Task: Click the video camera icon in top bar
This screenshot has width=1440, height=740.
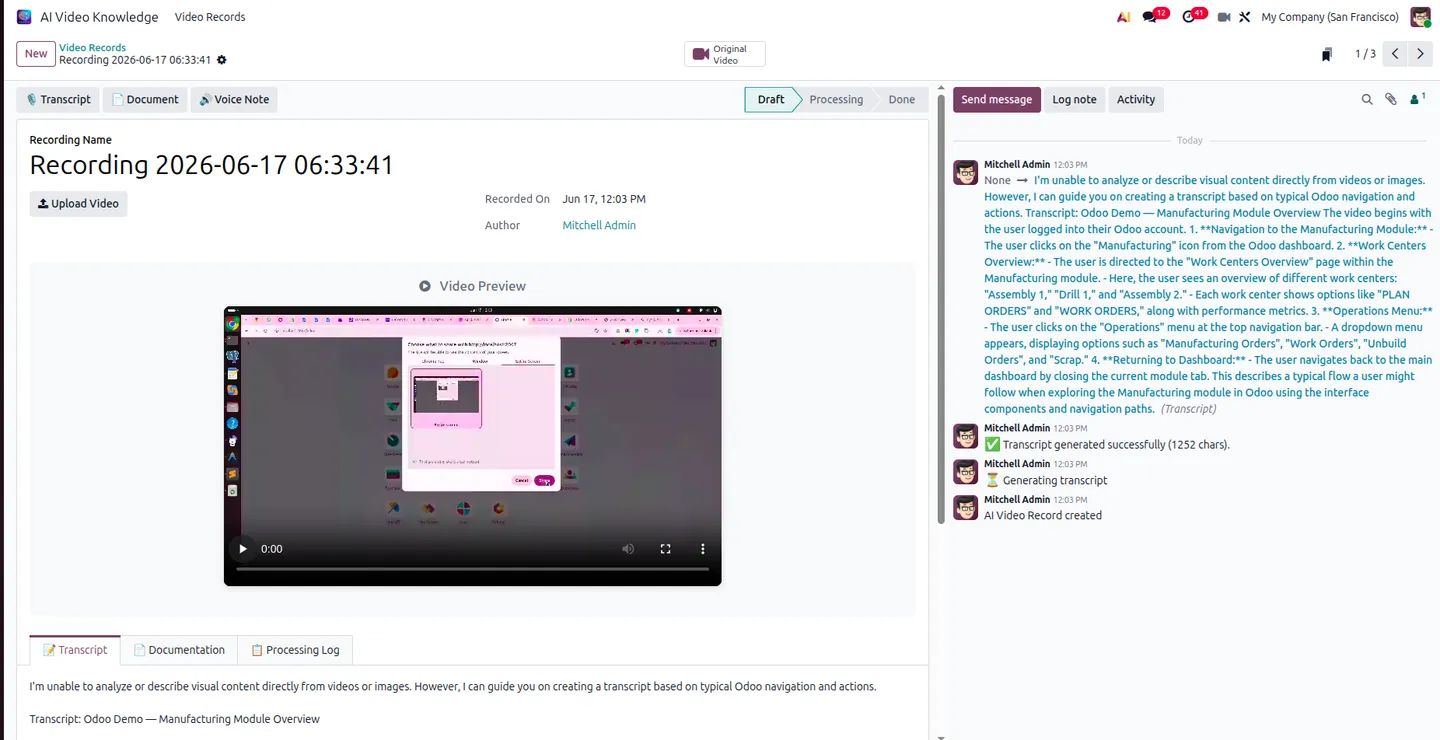Action: 1223,17
